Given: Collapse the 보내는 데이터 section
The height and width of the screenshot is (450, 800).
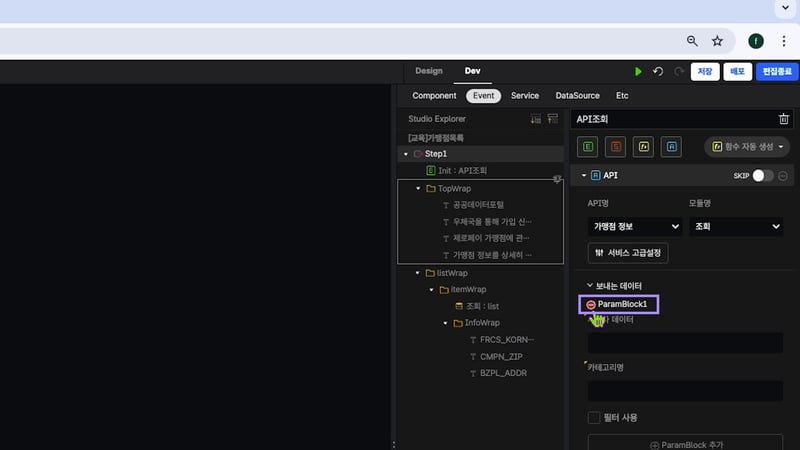Looking at the screenshot, I should click(x=589, y=286).
